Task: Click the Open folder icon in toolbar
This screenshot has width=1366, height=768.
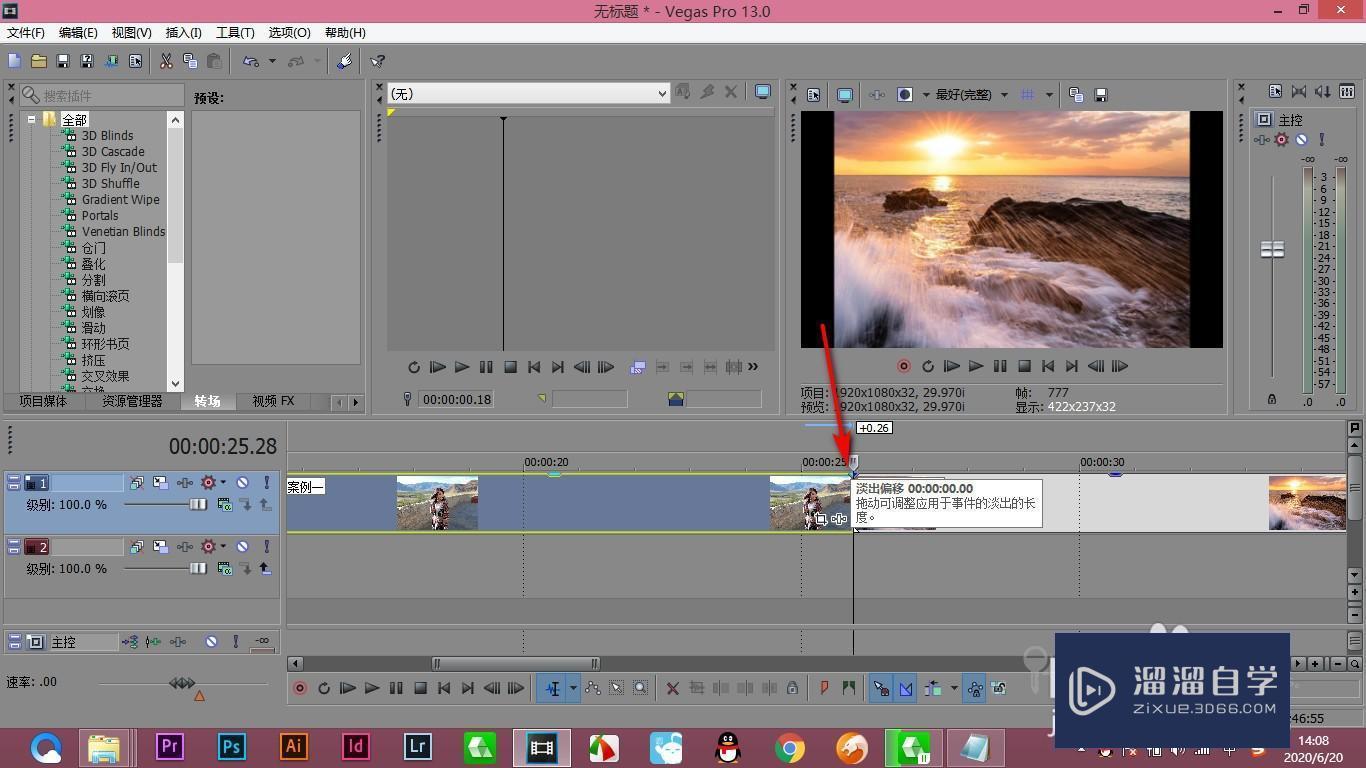Action: coord(39,61)
